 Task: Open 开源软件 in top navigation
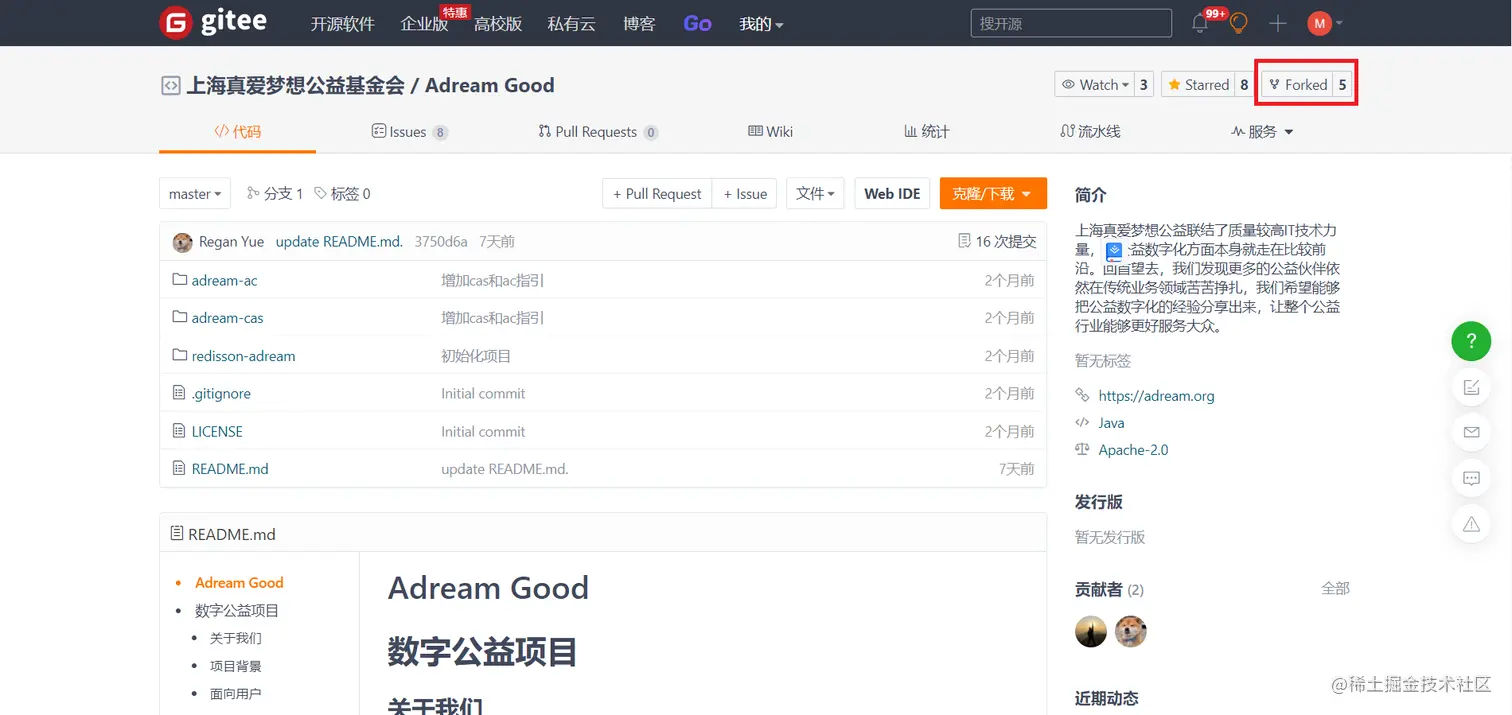(342, 24)
